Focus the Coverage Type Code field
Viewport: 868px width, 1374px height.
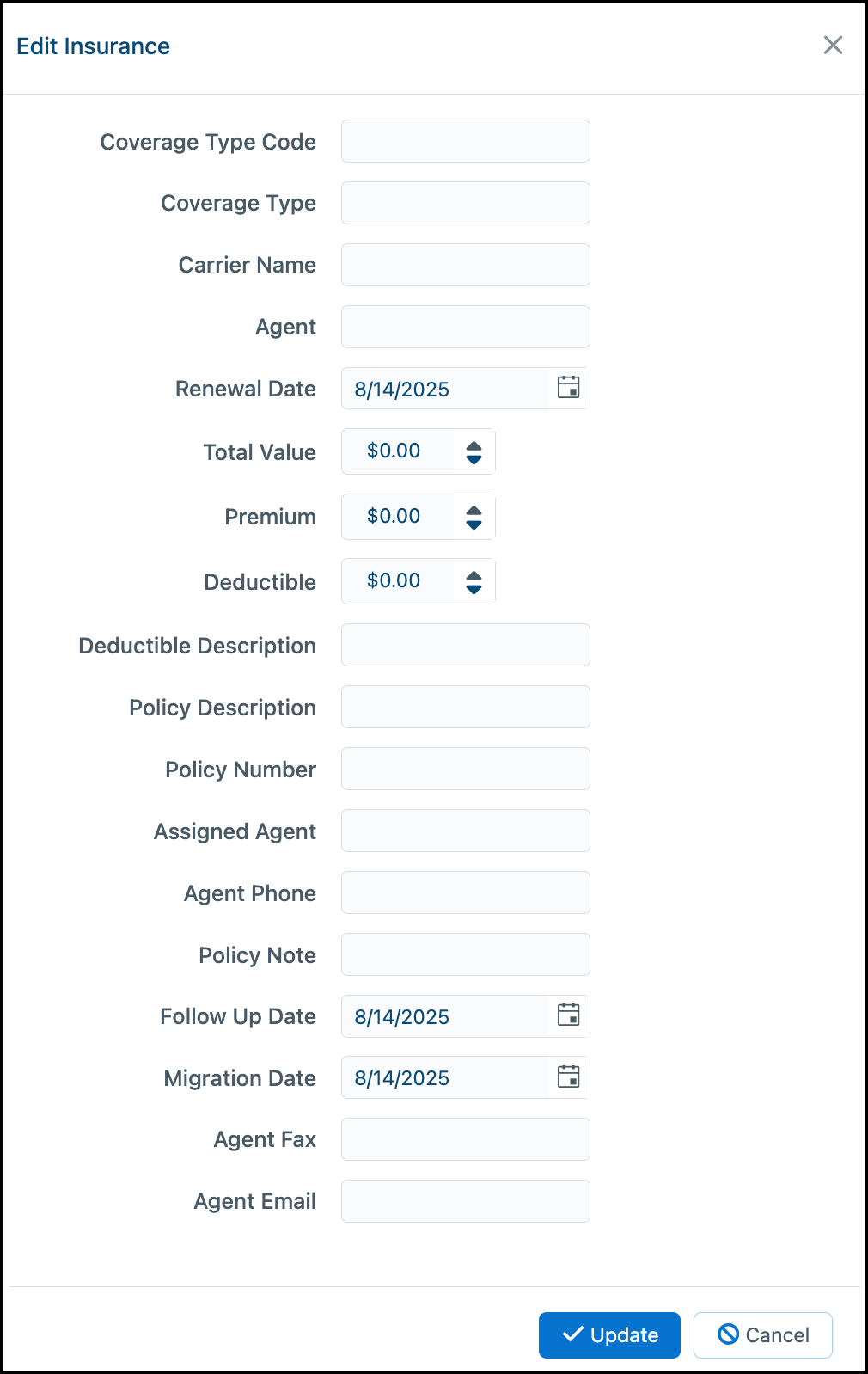tap(465, 141)
